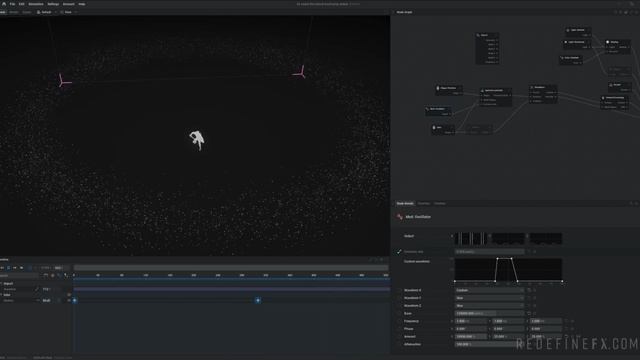Click the record icon in timeline toolbar

53,276
